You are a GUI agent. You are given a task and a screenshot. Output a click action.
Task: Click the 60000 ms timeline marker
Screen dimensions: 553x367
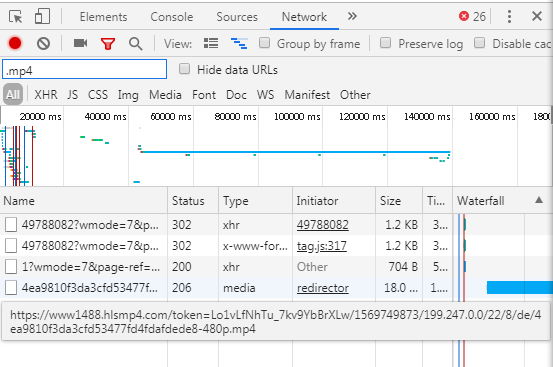click(171, 116)
